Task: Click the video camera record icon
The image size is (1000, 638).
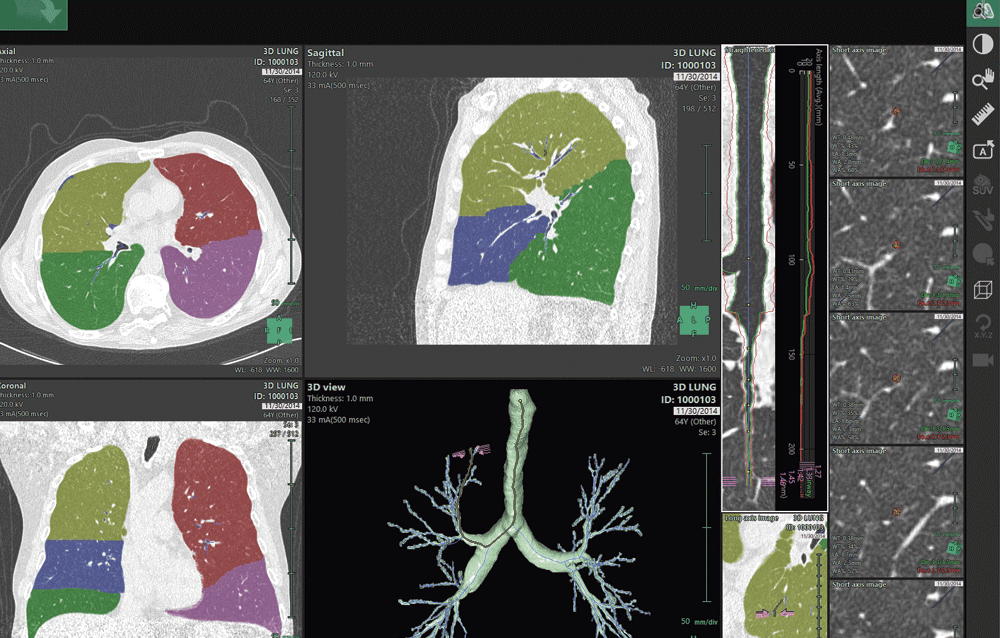Action: coord(983,360)
